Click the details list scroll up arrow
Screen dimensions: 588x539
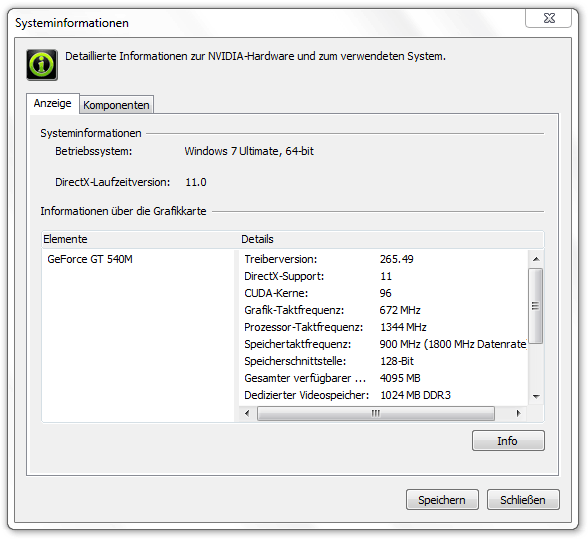tap(536, 259)
